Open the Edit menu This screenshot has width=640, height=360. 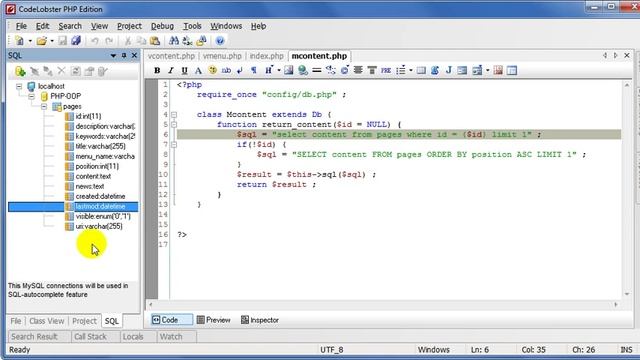click(x=42, y=26)
